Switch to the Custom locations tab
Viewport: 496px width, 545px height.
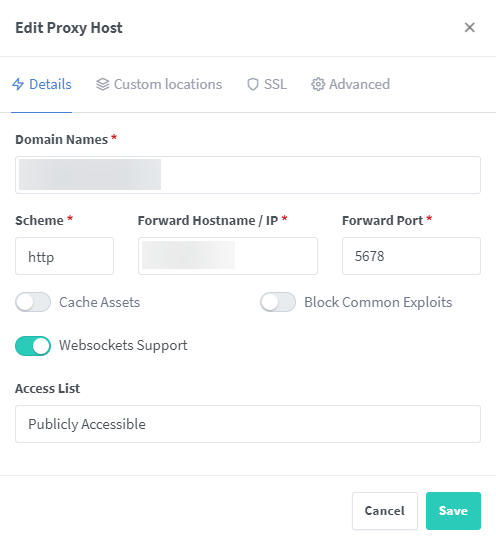pyautogui.click(x=159, y=84)
